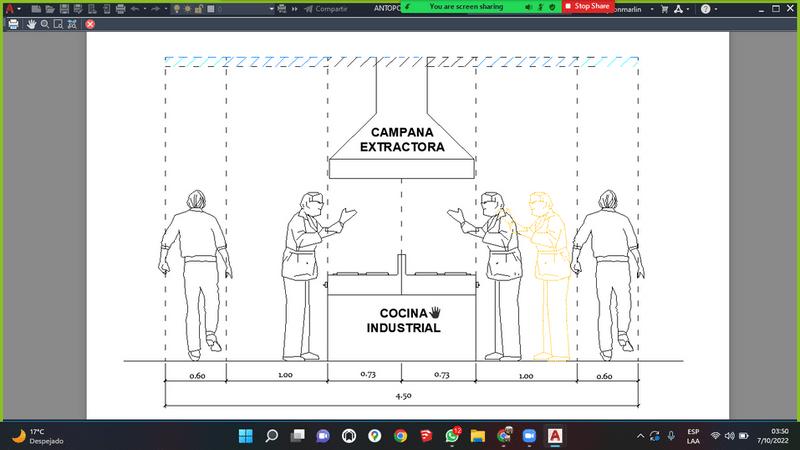Click the AutoCAD taskbar icon

coord(555,436)
